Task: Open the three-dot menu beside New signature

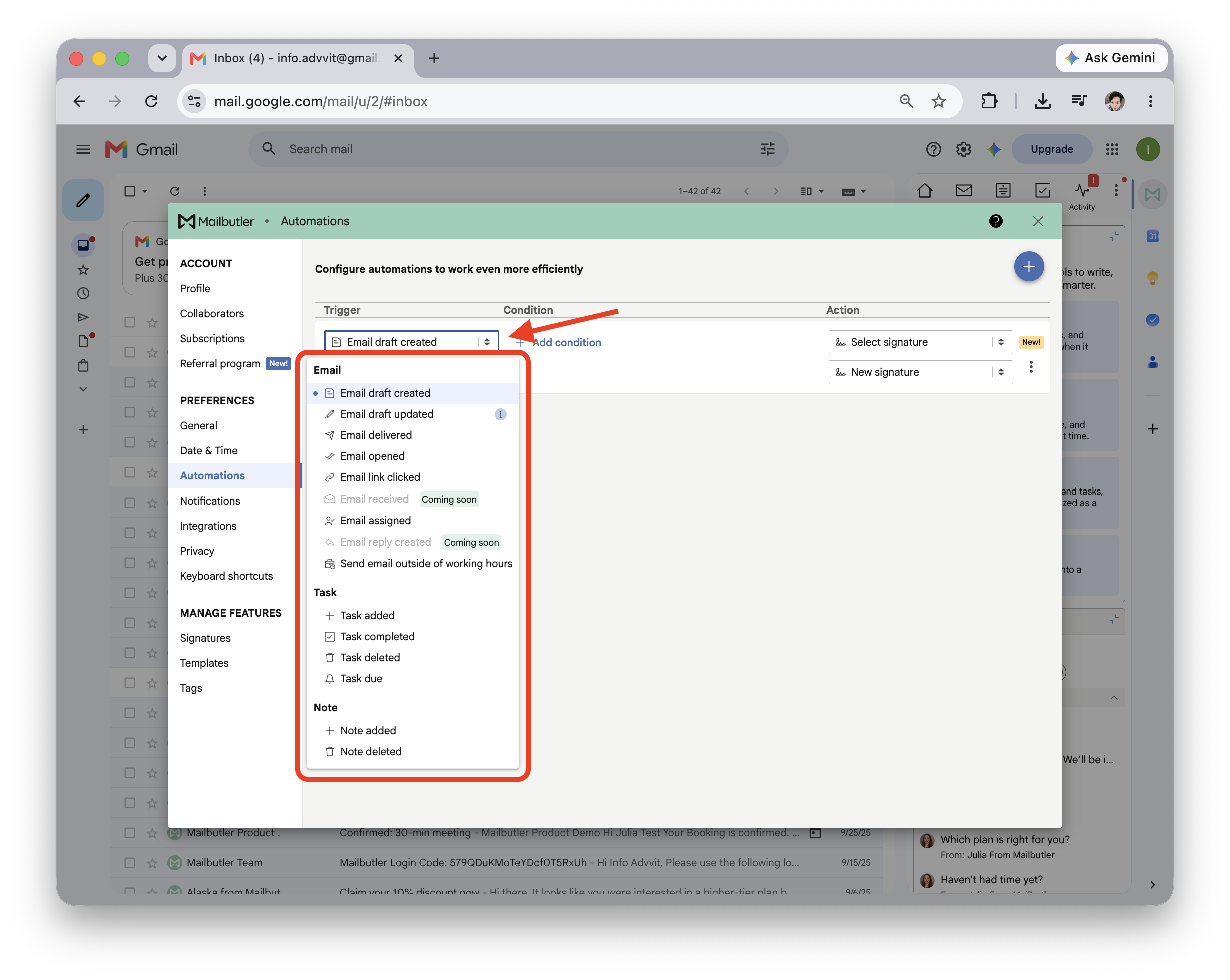Action: point(1030,367)
